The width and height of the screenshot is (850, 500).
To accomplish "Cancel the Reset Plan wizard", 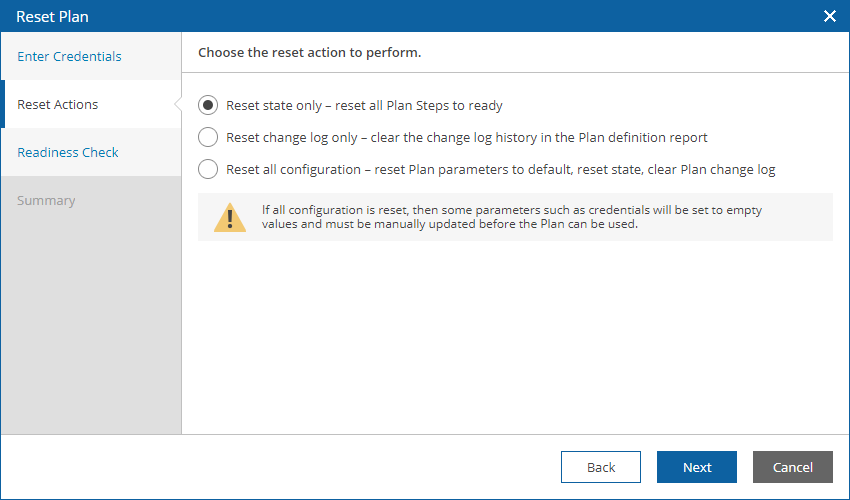I will point(793,467).
